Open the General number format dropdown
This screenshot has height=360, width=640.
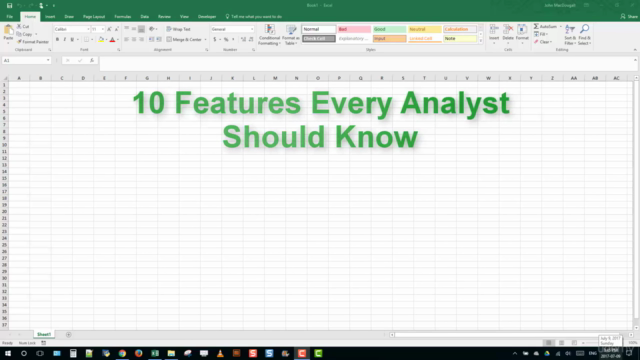pyautogui.click(x=252, y=29)
